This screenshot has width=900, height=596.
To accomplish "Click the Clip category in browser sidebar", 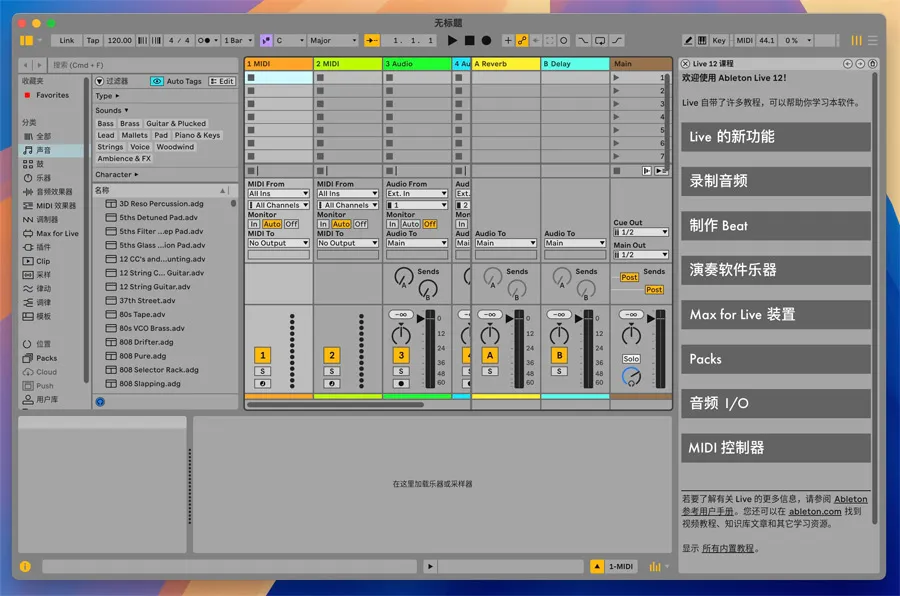I will click(x=43, y=261).
